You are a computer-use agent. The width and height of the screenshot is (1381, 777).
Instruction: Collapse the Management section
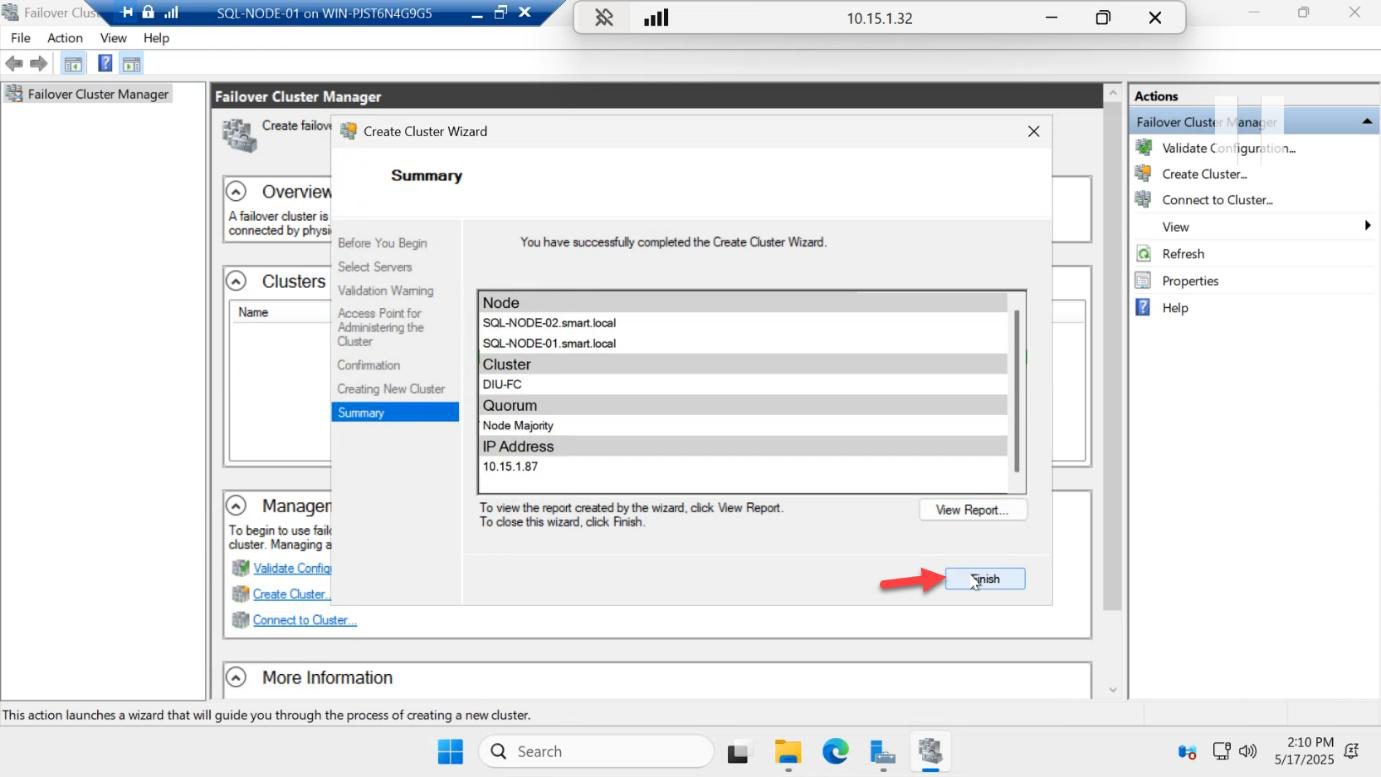tap(237, 505)
